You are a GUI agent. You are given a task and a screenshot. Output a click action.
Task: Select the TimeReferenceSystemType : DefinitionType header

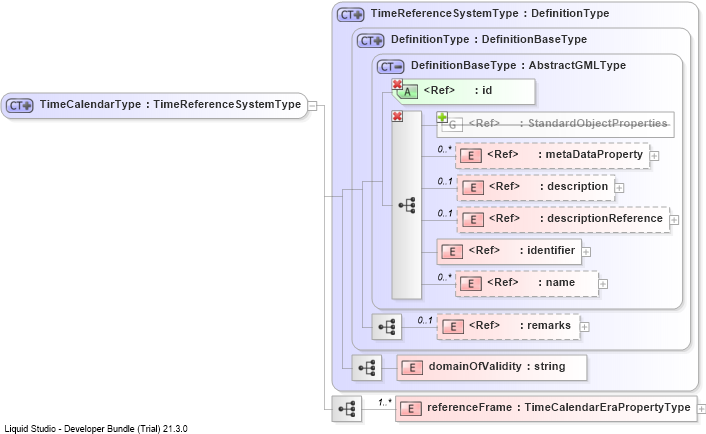pos(490,14)
